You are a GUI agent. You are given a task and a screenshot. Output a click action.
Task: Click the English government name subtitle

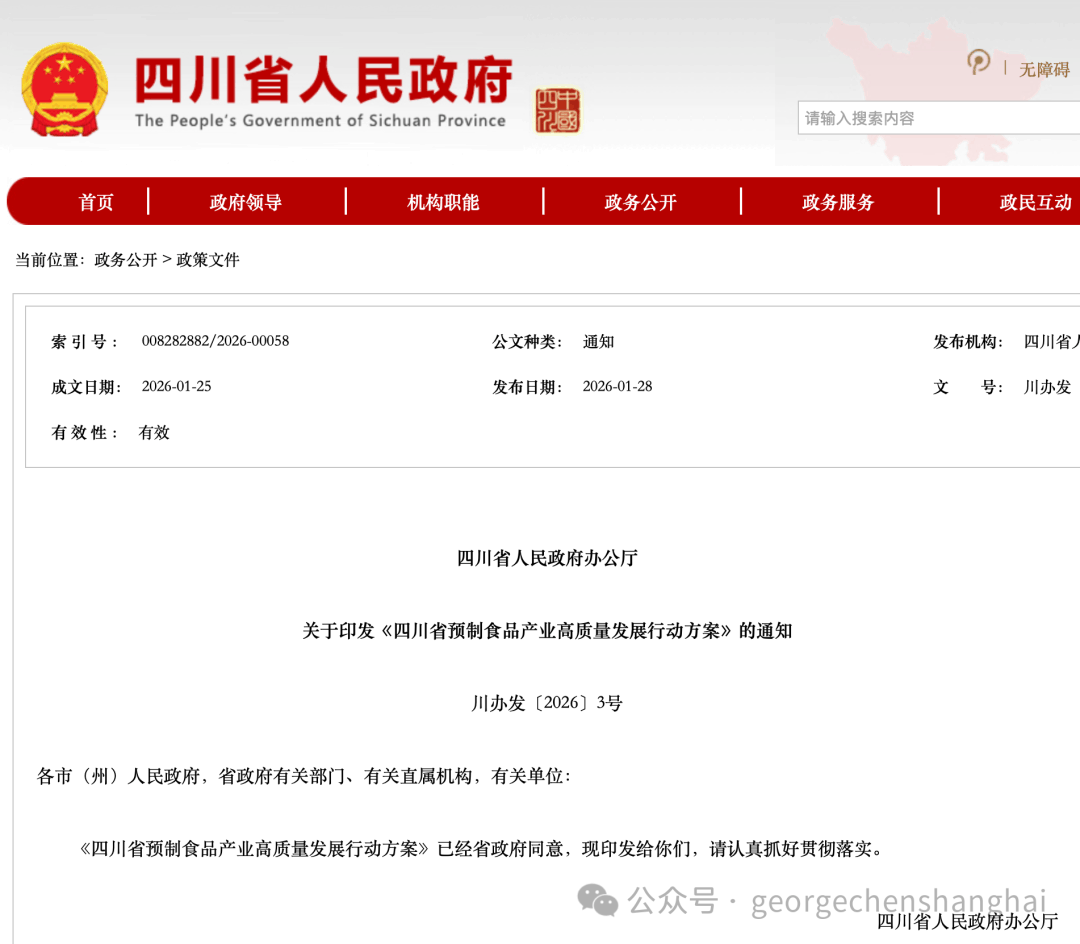click(x=320, y=121)
